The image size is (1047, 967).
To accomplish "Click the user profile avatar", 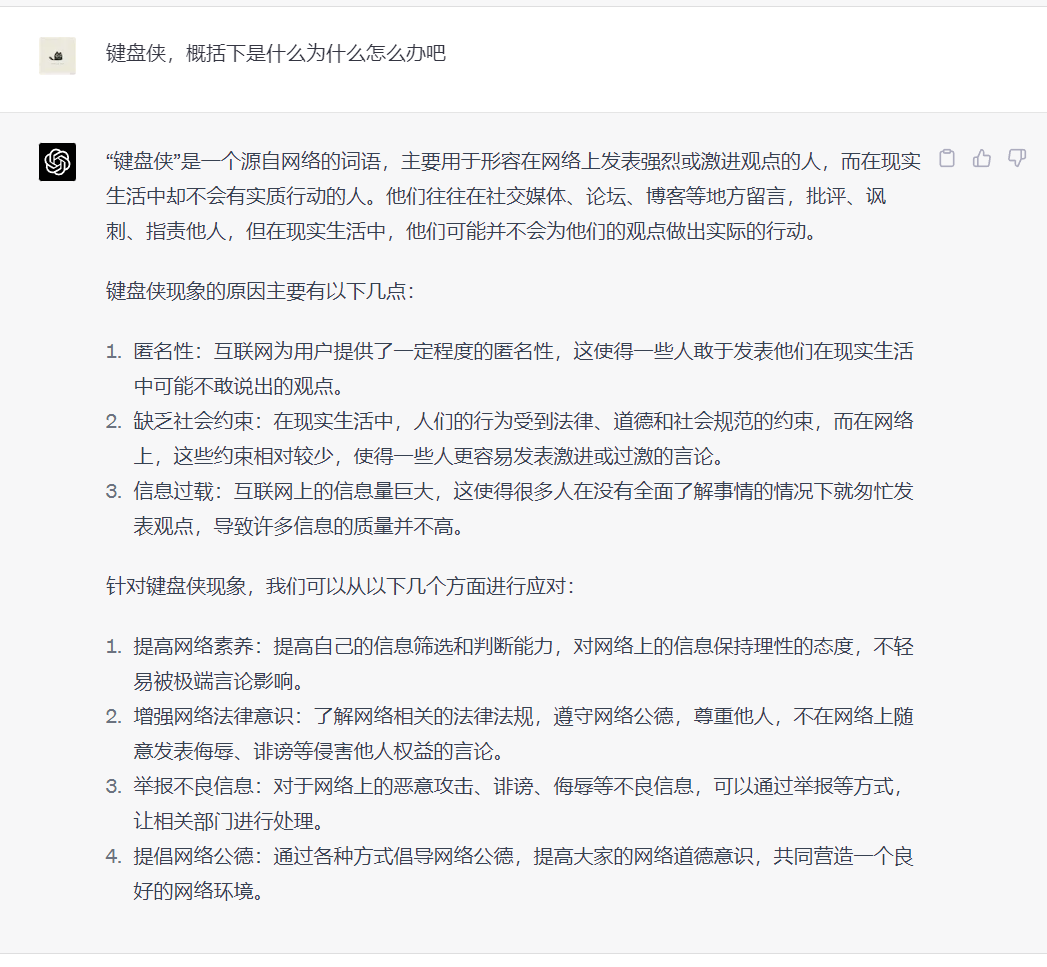I will (x=58, y=56).
